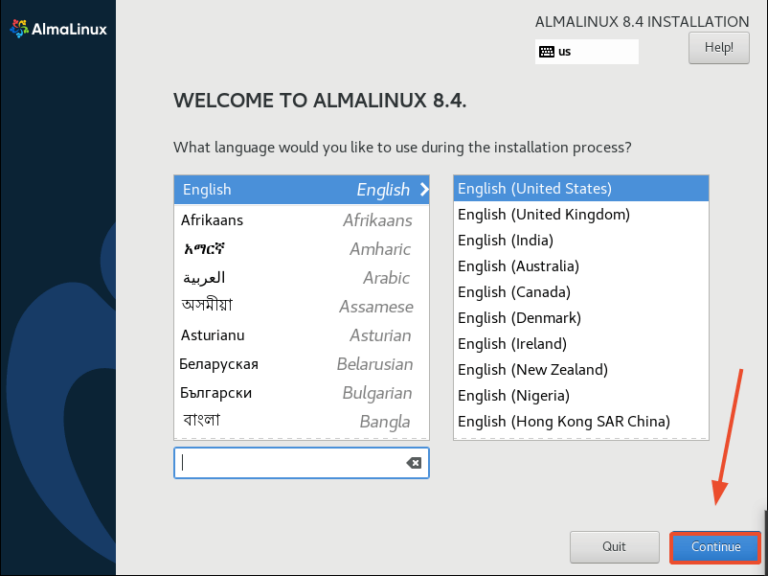Select English (United States) locale
This screenshot has width=768, height=576.
(x=581, y=189)
